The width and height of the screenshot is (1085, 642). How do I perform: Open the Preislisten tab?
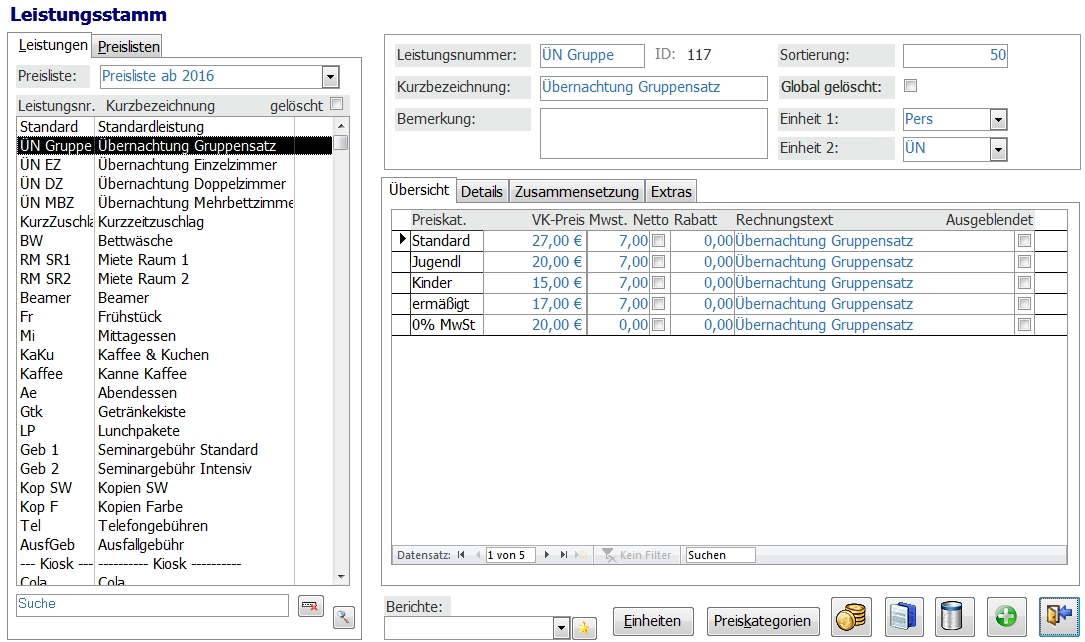click(128, 47)
